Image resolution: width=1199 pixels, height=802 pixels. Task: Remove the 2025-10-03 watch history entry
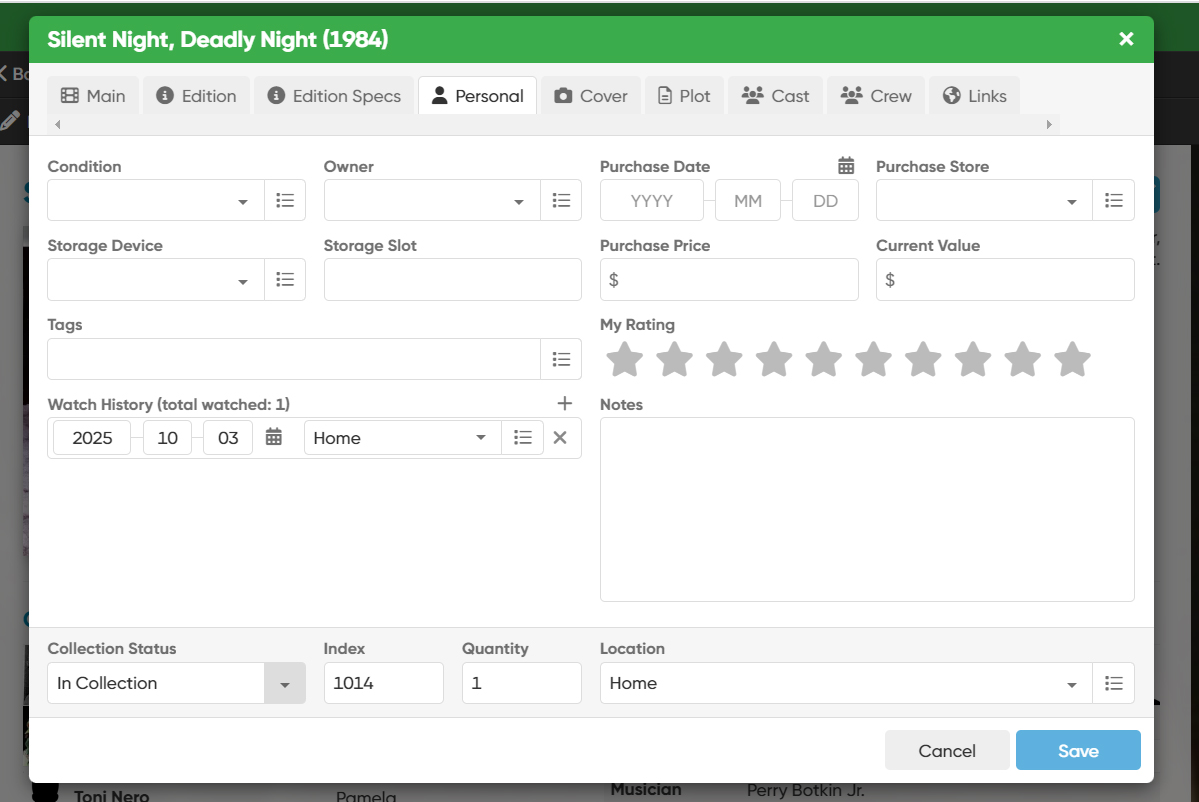(x=560, y=438)
